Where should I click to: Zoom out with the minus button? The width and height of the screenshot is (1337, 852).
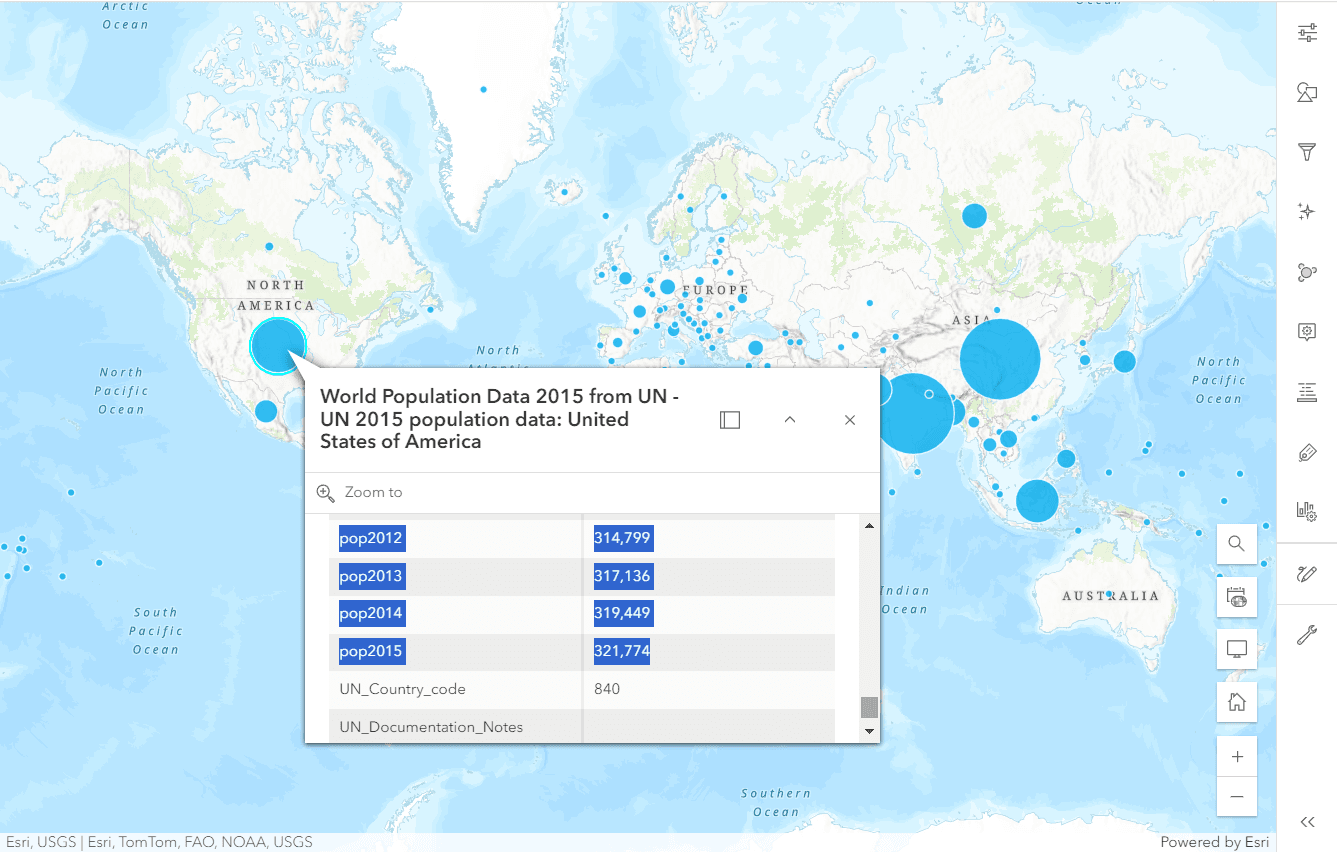tap(1237, 797)
